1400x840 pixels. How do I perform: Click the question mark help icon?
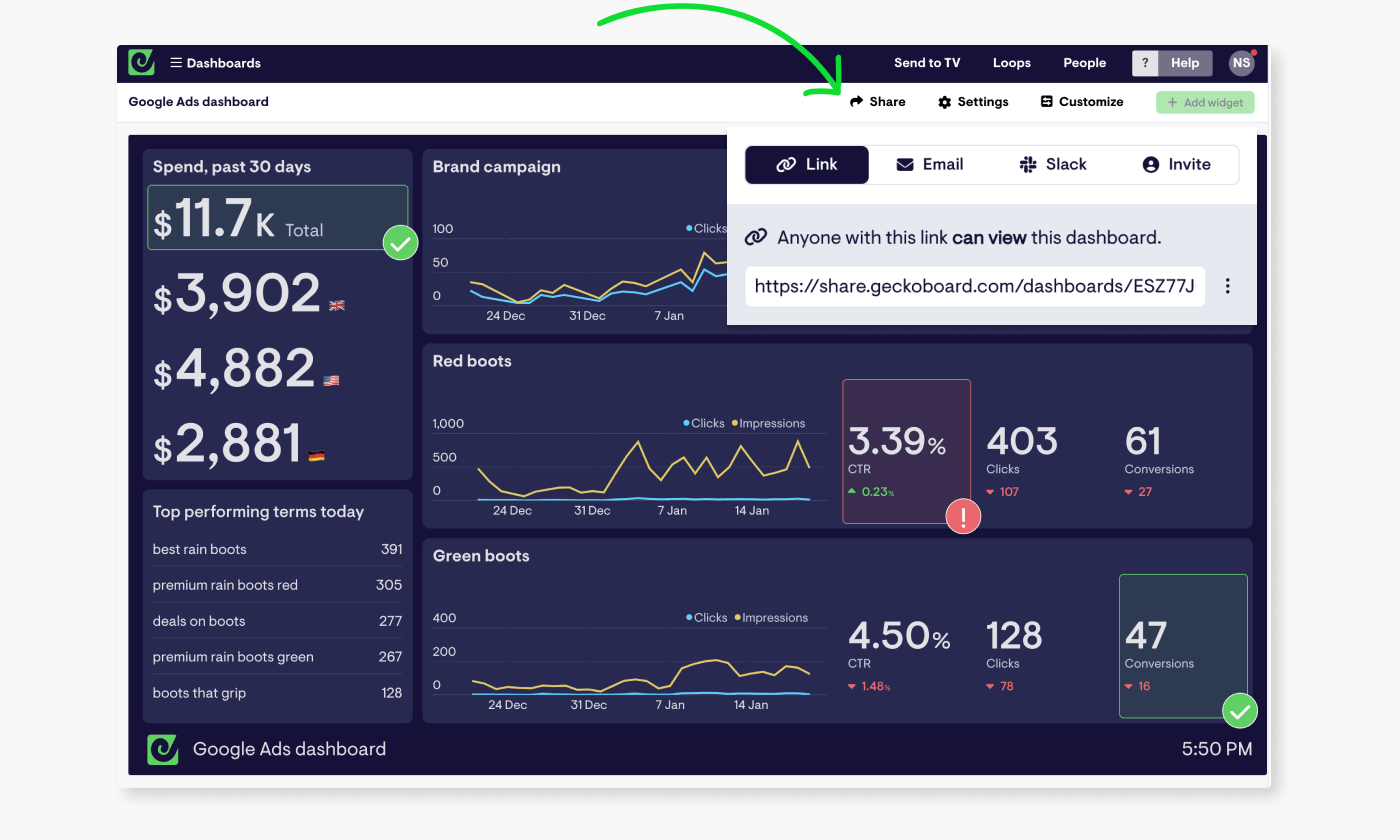(x=1144, y=62)
